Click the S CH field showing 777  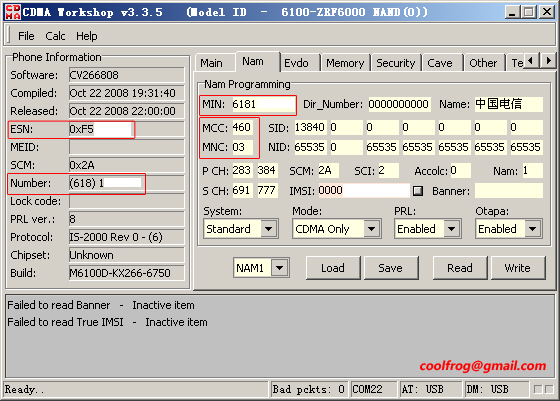coord(267,190)
